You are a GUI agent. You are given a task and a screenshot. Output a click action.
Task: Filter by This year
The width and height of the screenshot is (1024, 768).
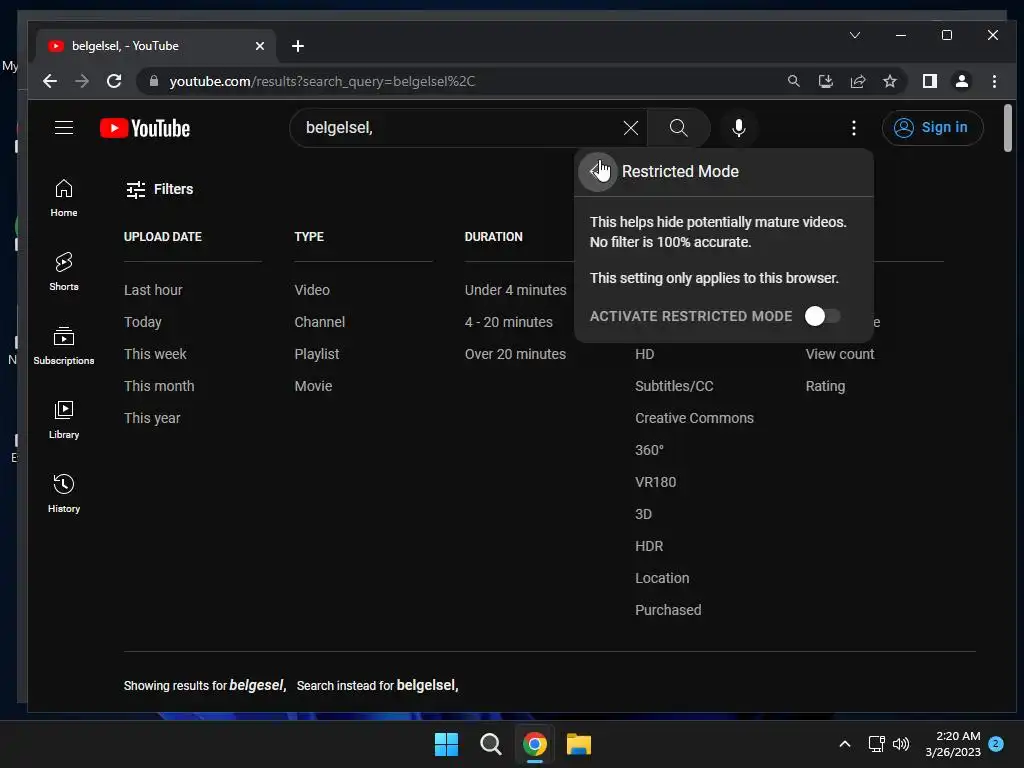coord(152,418)
